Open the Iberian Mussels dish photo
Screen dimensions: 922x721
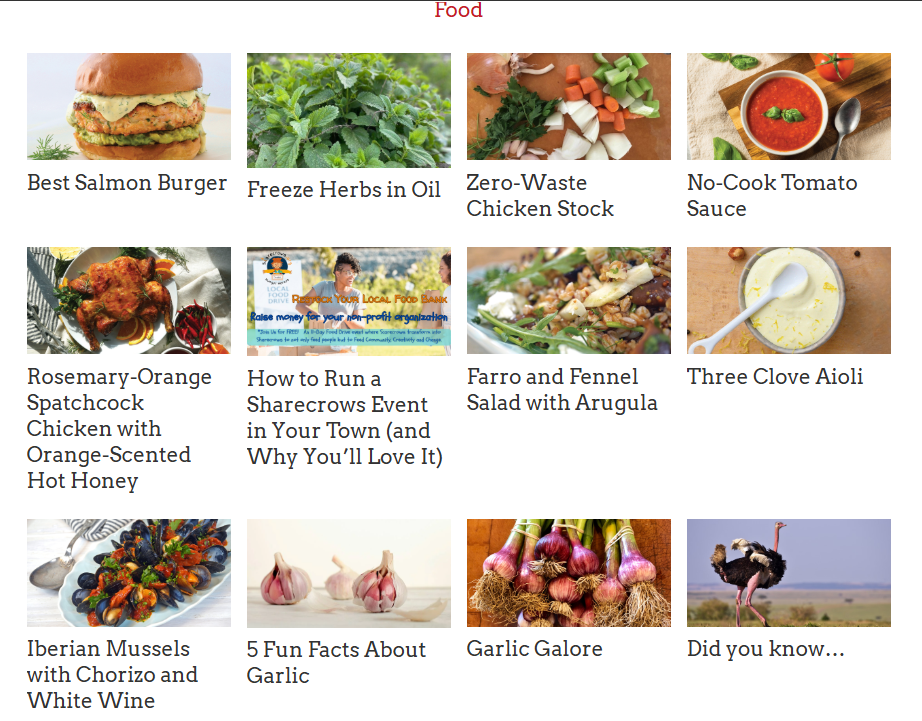tap(129, 573)
